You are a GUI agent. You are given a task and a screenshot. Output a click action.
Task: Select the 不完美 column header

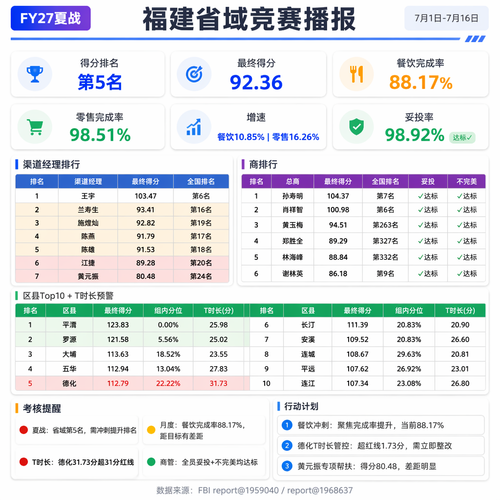pos(466,181)
